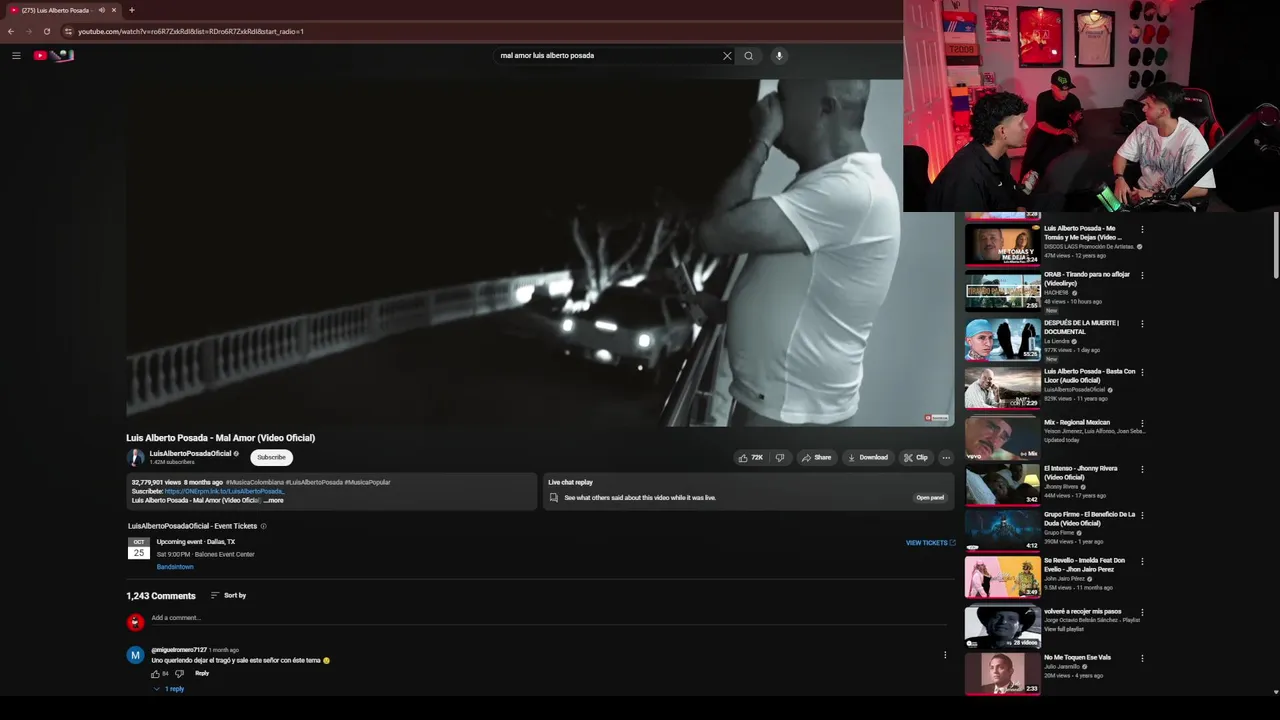Open options for 'DESPUÉS DE LA MUERTE' video
1280x720 pixels.
(1142, 324)
